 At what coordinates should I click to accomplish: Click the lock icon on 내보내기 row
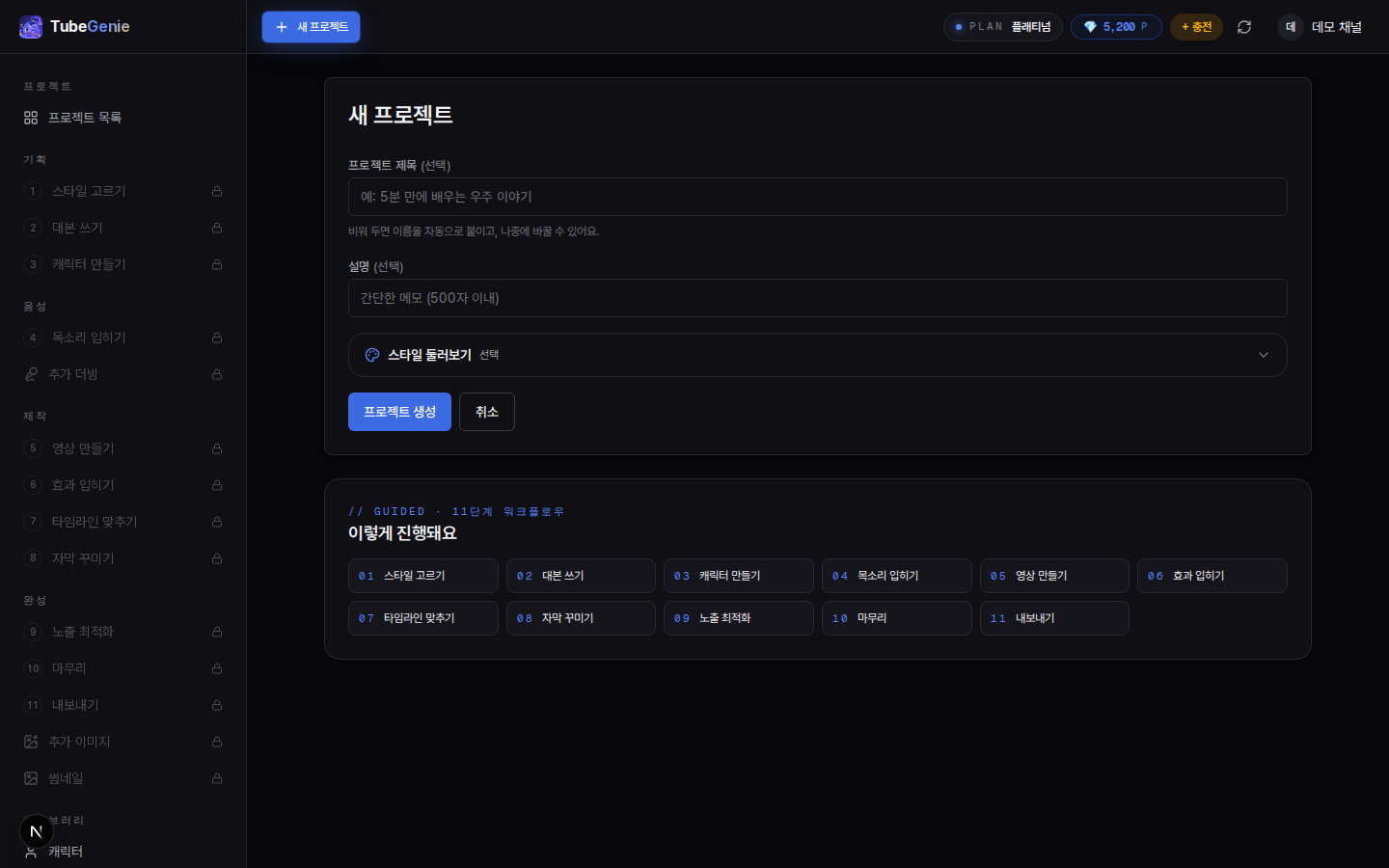pos(217,705)
